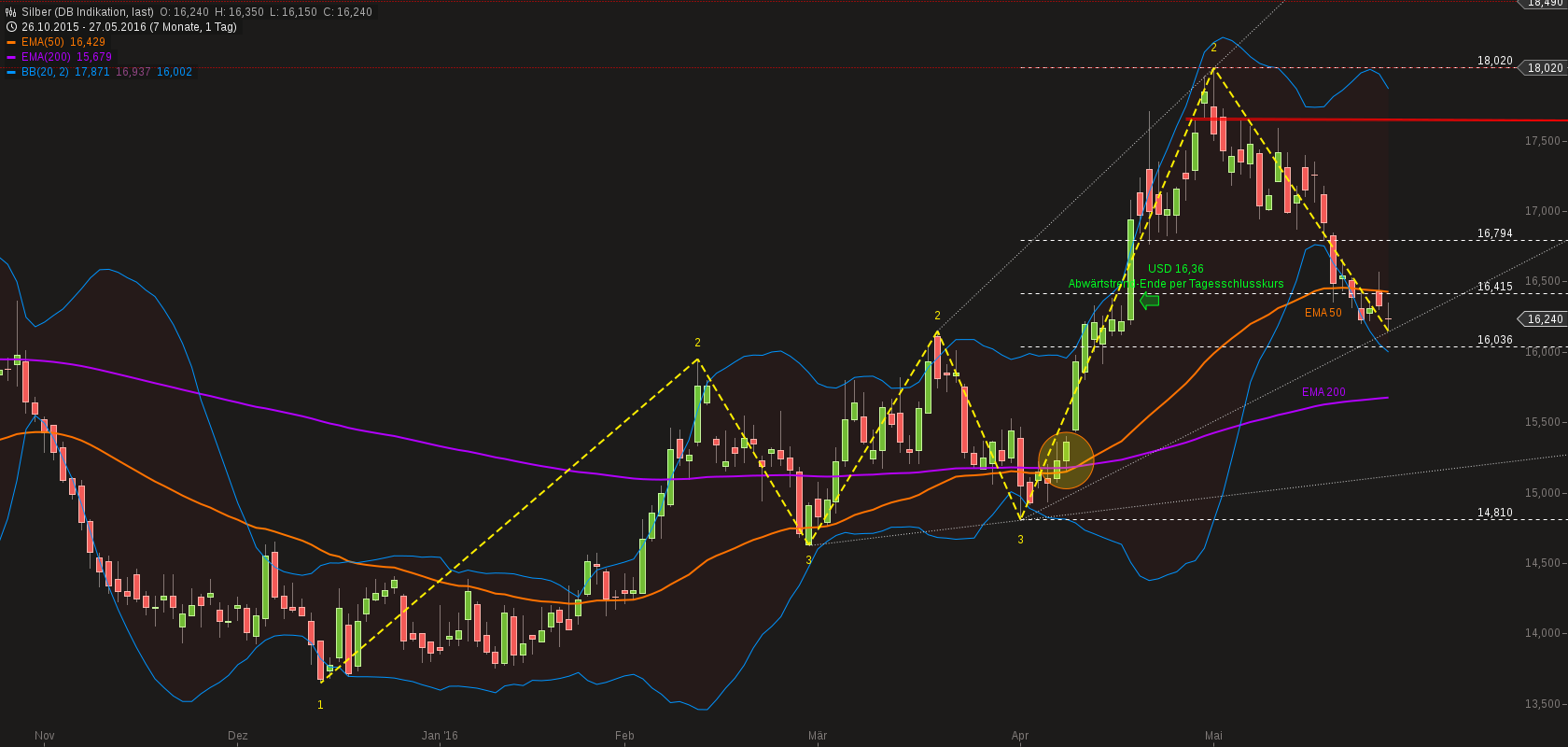Click the '15,000' price axis tick
Screen dimensions: 1568x747
click(1543, 493)
